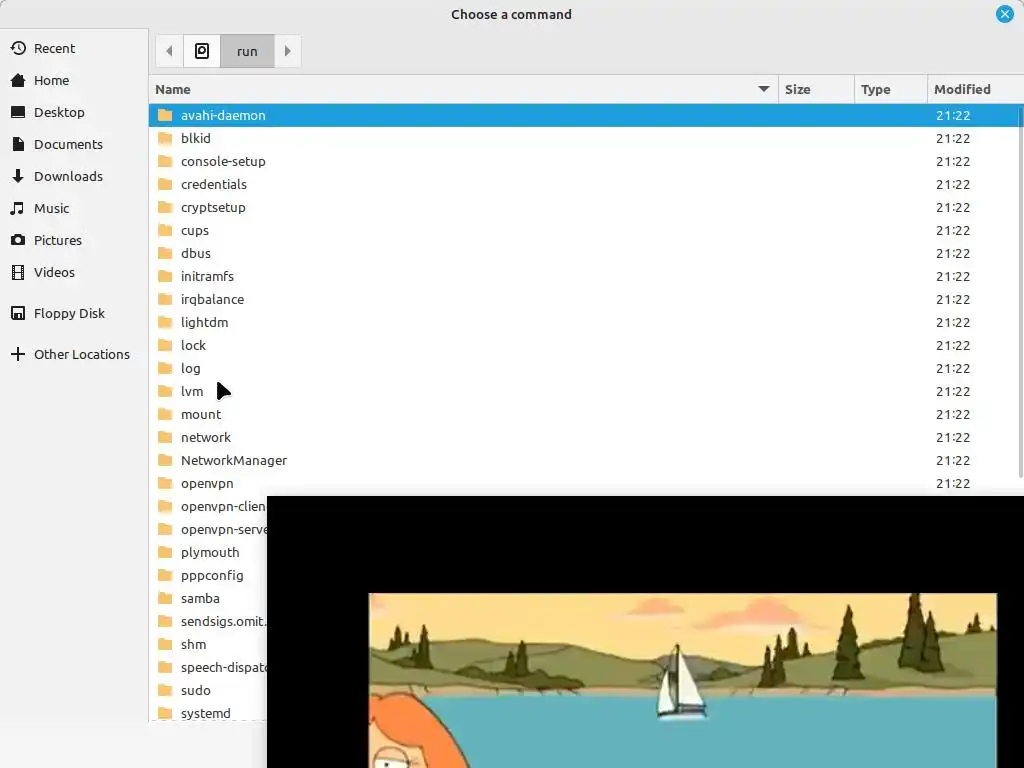Open the Videos sidebar location
The height and width of the screenshot is (768, 1024).
point(74,272)
